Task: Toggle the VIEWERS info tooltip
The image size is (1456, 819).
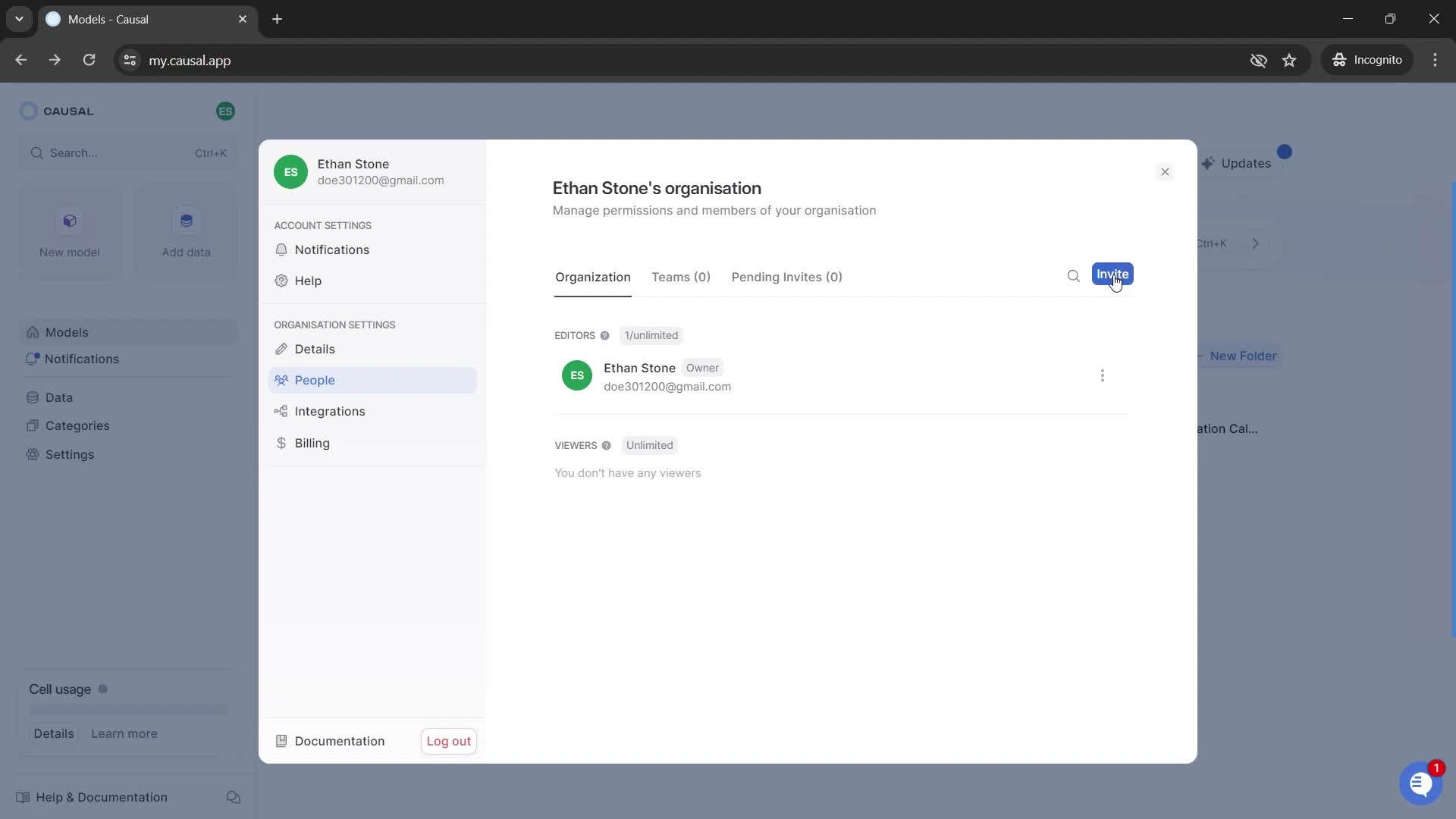Action: click(607, 445)
